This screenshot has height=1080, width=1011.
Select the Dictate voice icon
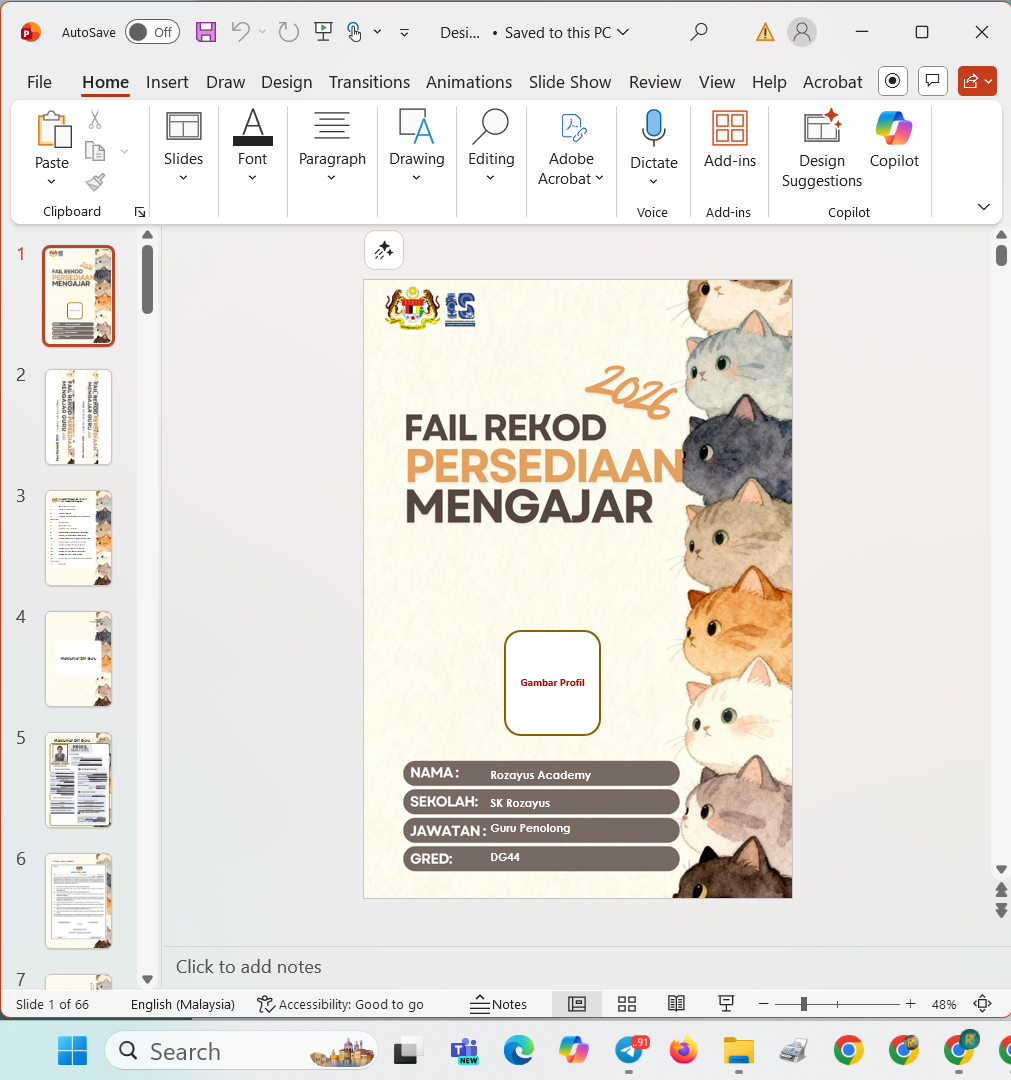[x=653, y=127]
